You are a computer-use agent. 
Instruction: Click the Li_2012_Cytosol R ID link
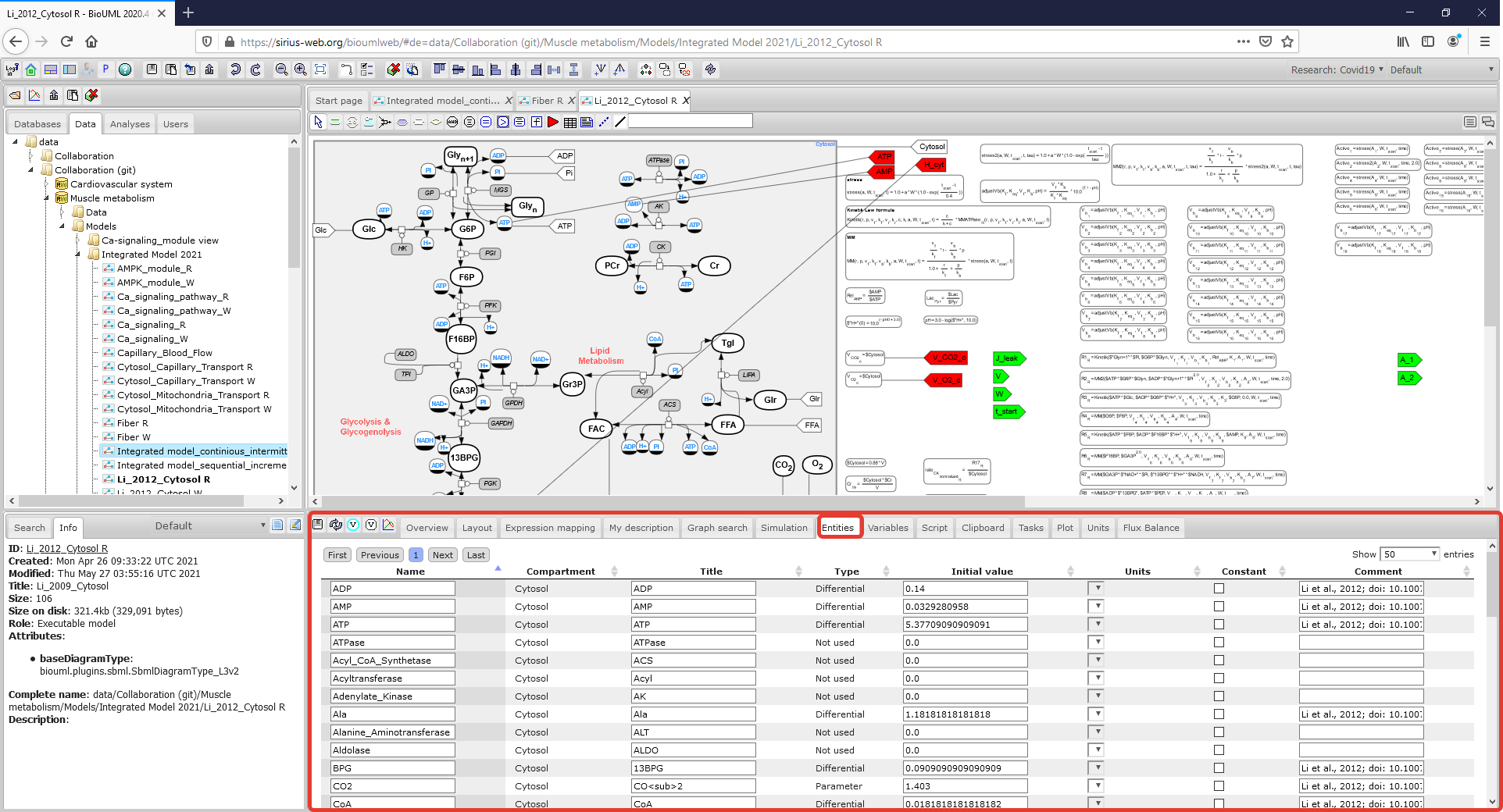(x=67, y=549)
